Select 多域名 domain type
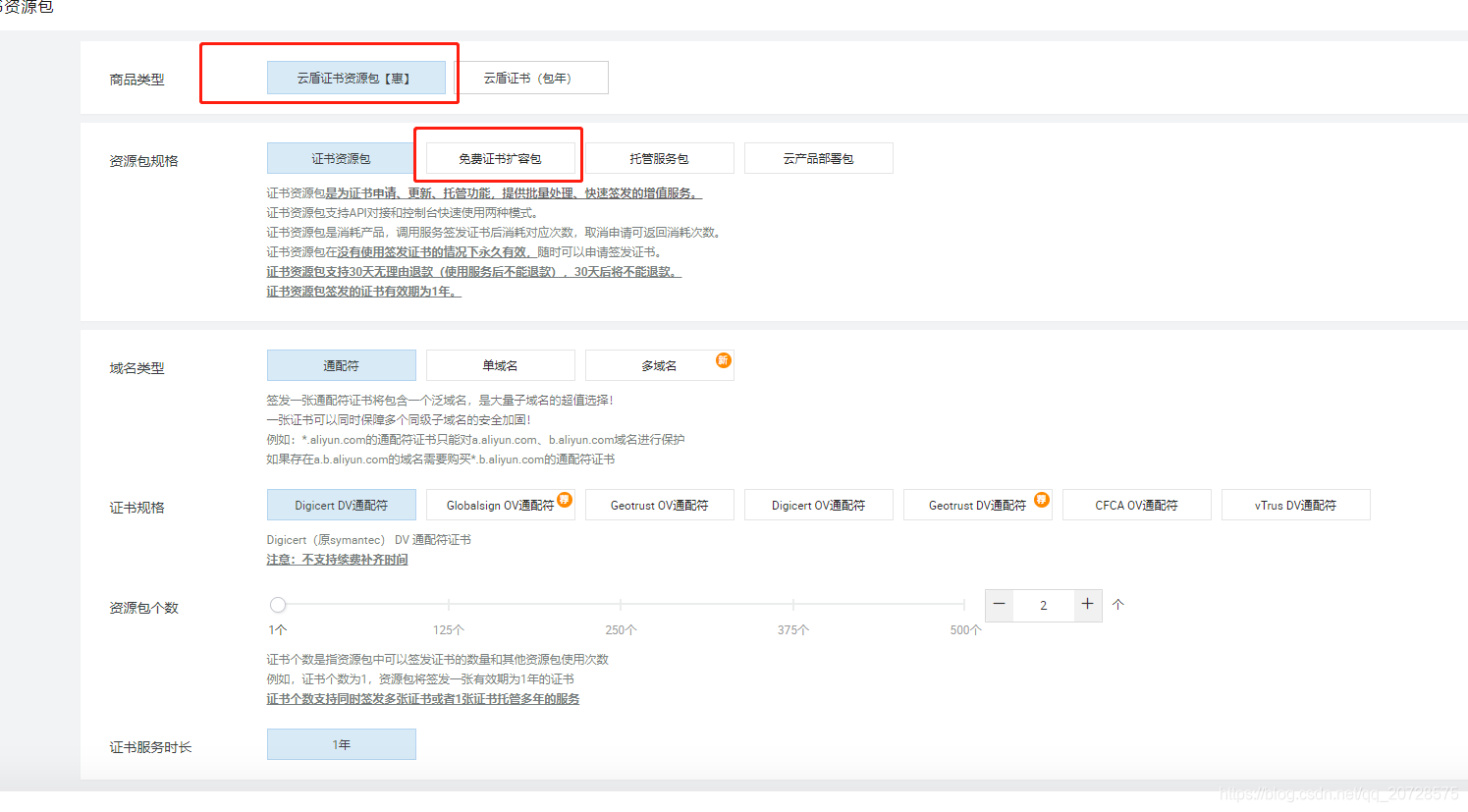The width and height of the screenshot is (1468, 812). [x=659, y=365]
